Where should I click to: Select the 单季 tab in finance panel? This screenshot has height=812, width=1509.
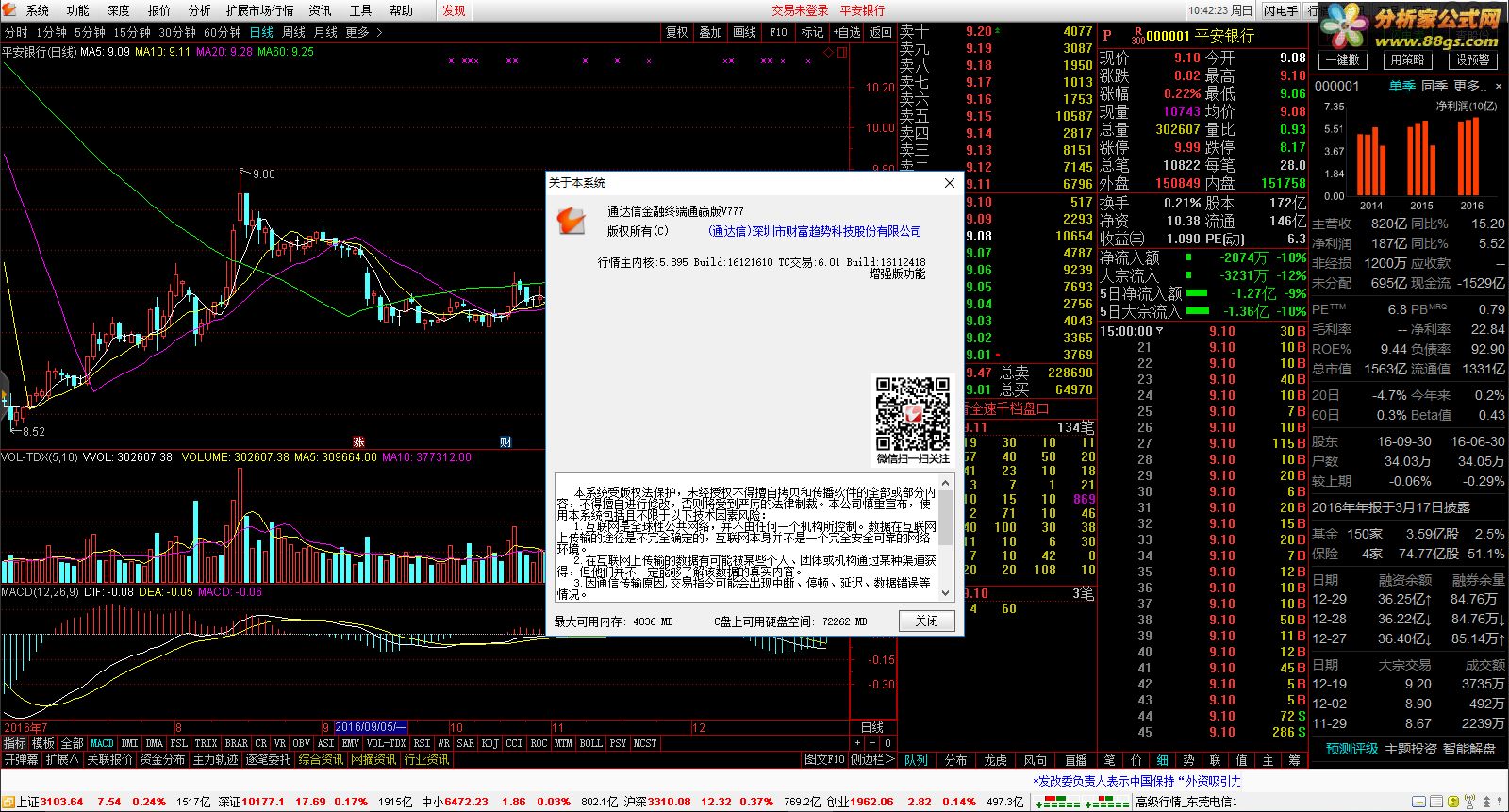1401,86
